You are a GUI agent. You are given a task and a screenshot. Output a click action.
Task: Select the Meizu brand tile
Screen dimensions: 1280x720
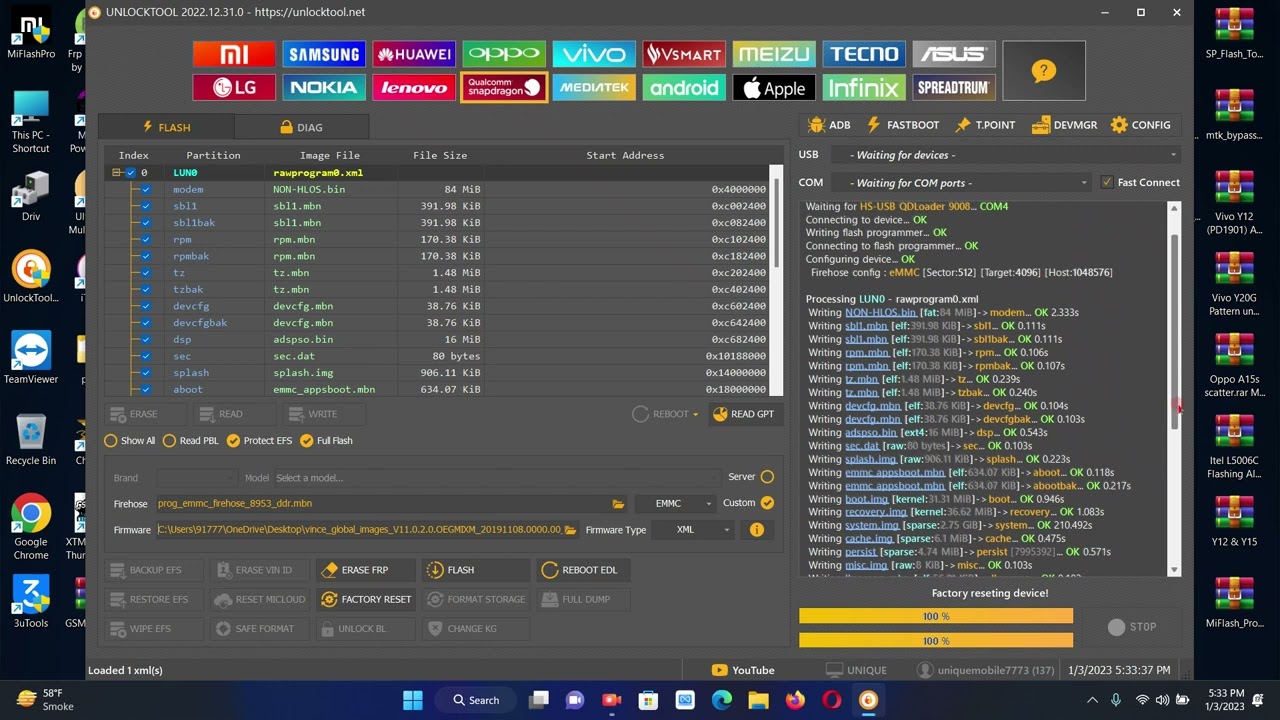tap(774, 54)
